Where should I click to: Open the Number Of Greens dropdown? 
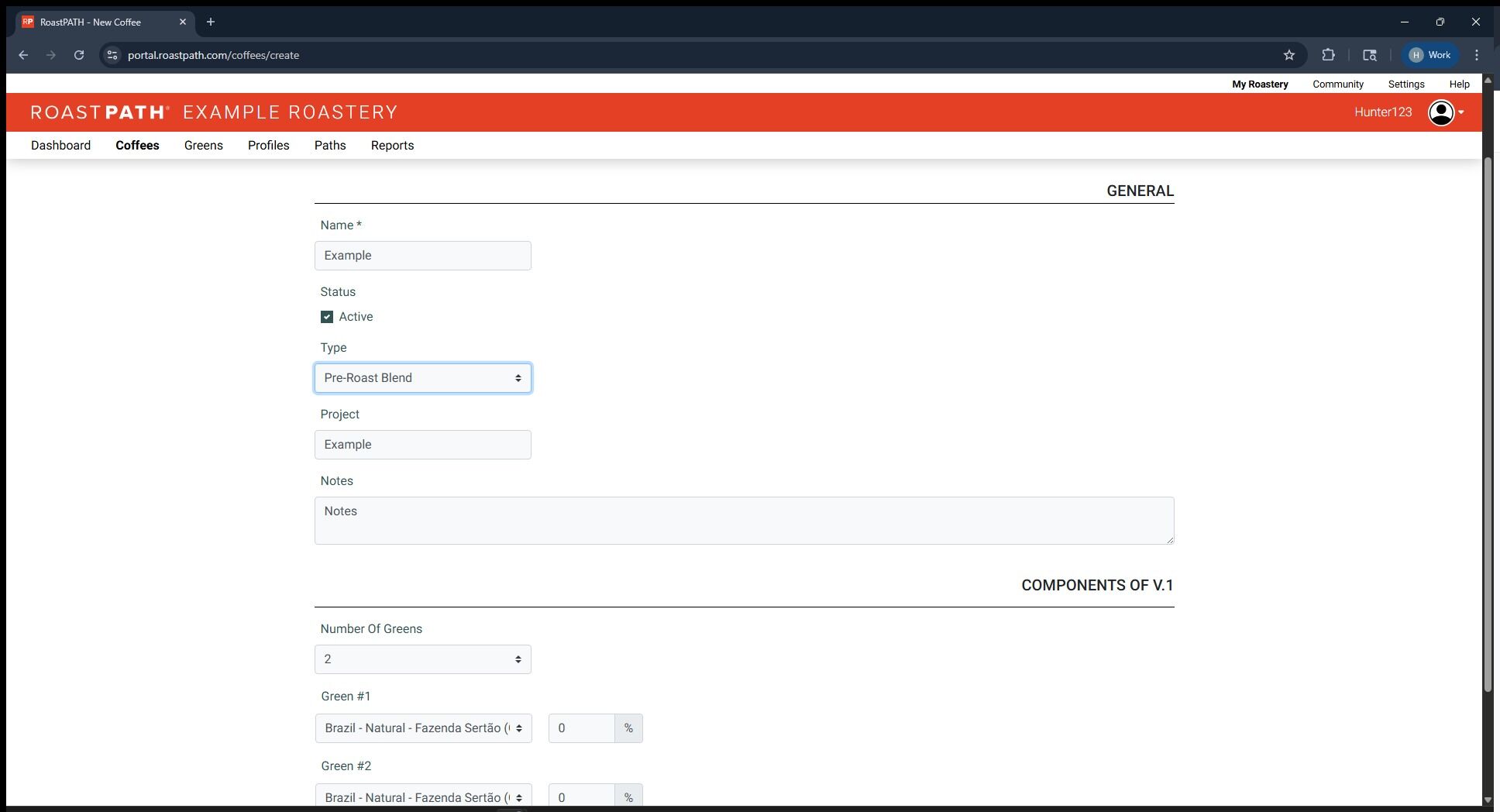click(x=423, y=659)
